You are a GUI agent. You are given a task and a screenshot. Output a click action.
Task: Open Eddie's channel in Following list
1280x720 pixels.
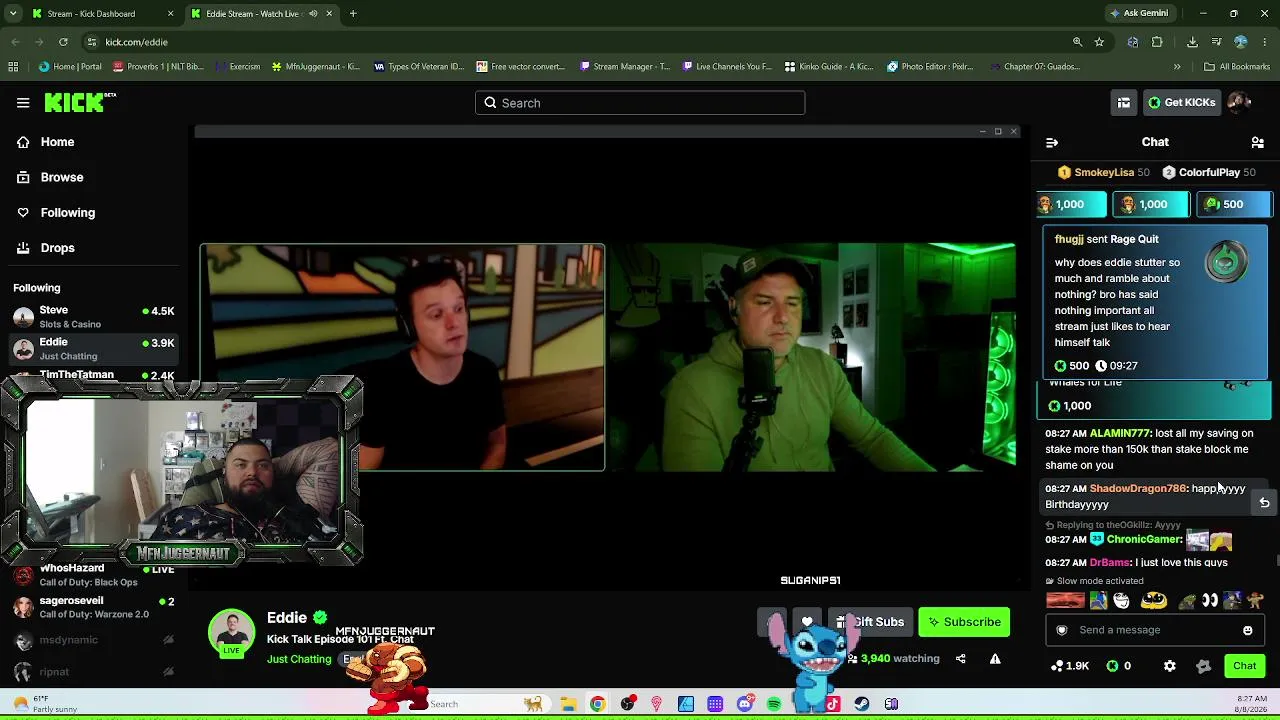pyautogui.click(x=94, y=349)
